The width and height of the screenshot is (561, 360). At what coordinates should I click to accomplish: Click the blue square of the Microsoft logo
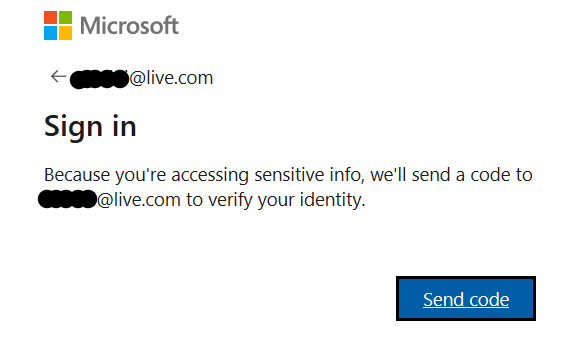[x=50, y=33]
